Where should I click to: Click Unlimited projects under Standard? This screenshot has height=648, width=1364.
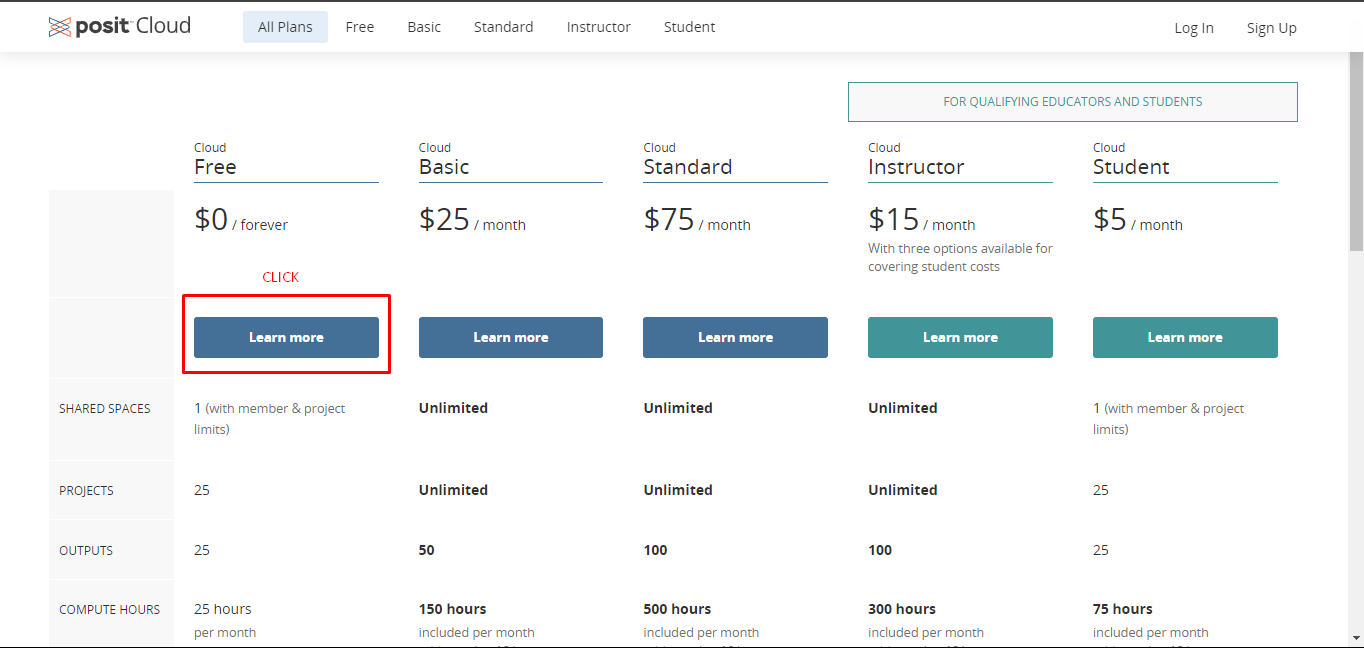click(678, 490)
